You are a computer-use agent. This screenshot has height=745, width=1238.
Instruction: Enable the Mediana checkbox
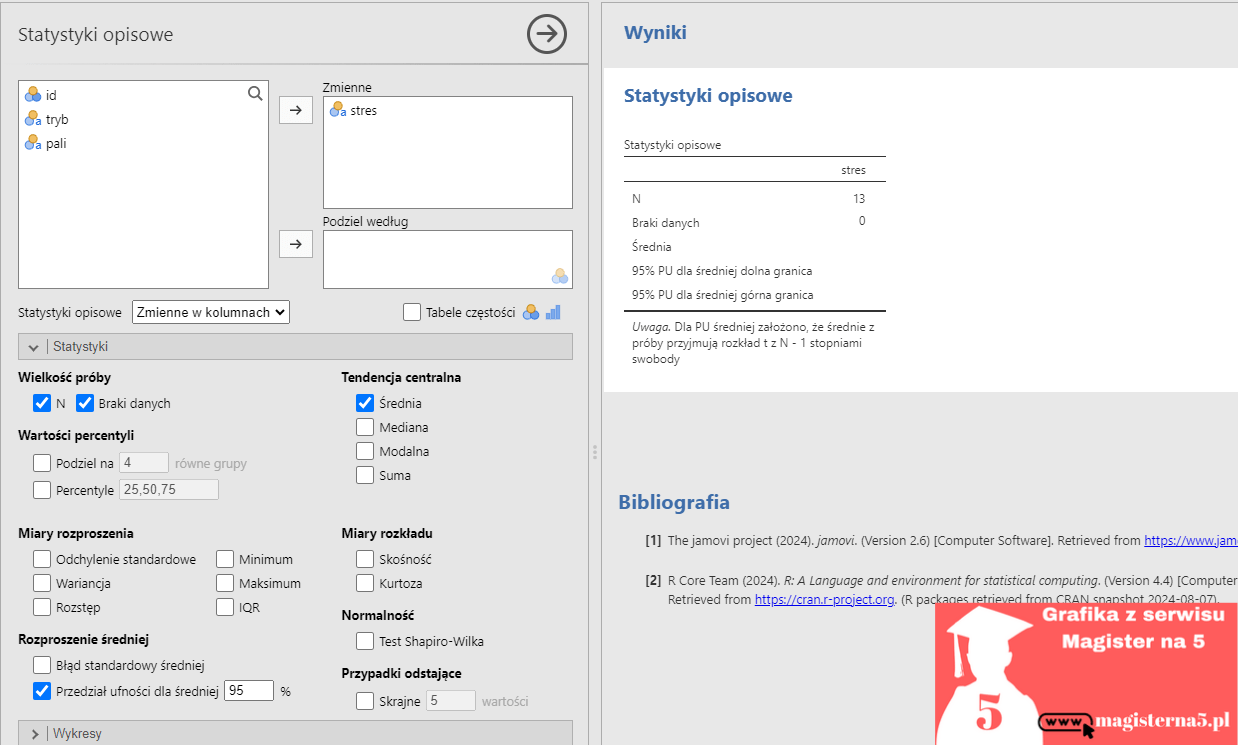point(365,427)
